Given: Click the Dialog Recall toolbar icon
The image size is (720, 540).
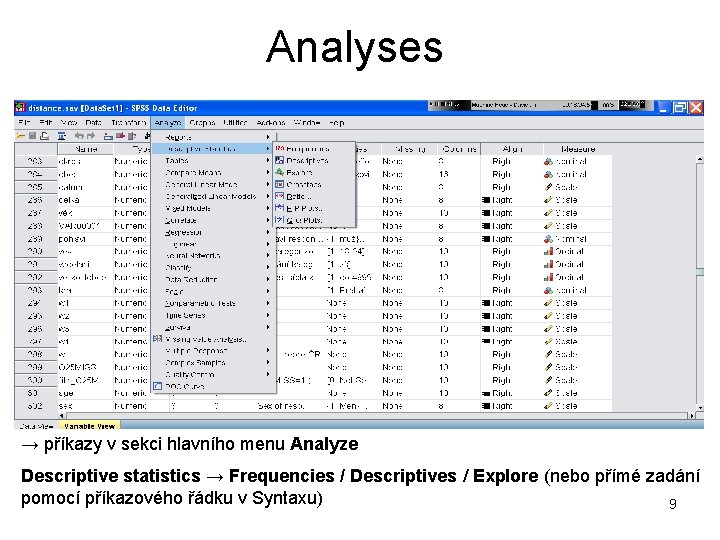Looking at the screenshot, I should pyautogui.click(x=62, y=136).
